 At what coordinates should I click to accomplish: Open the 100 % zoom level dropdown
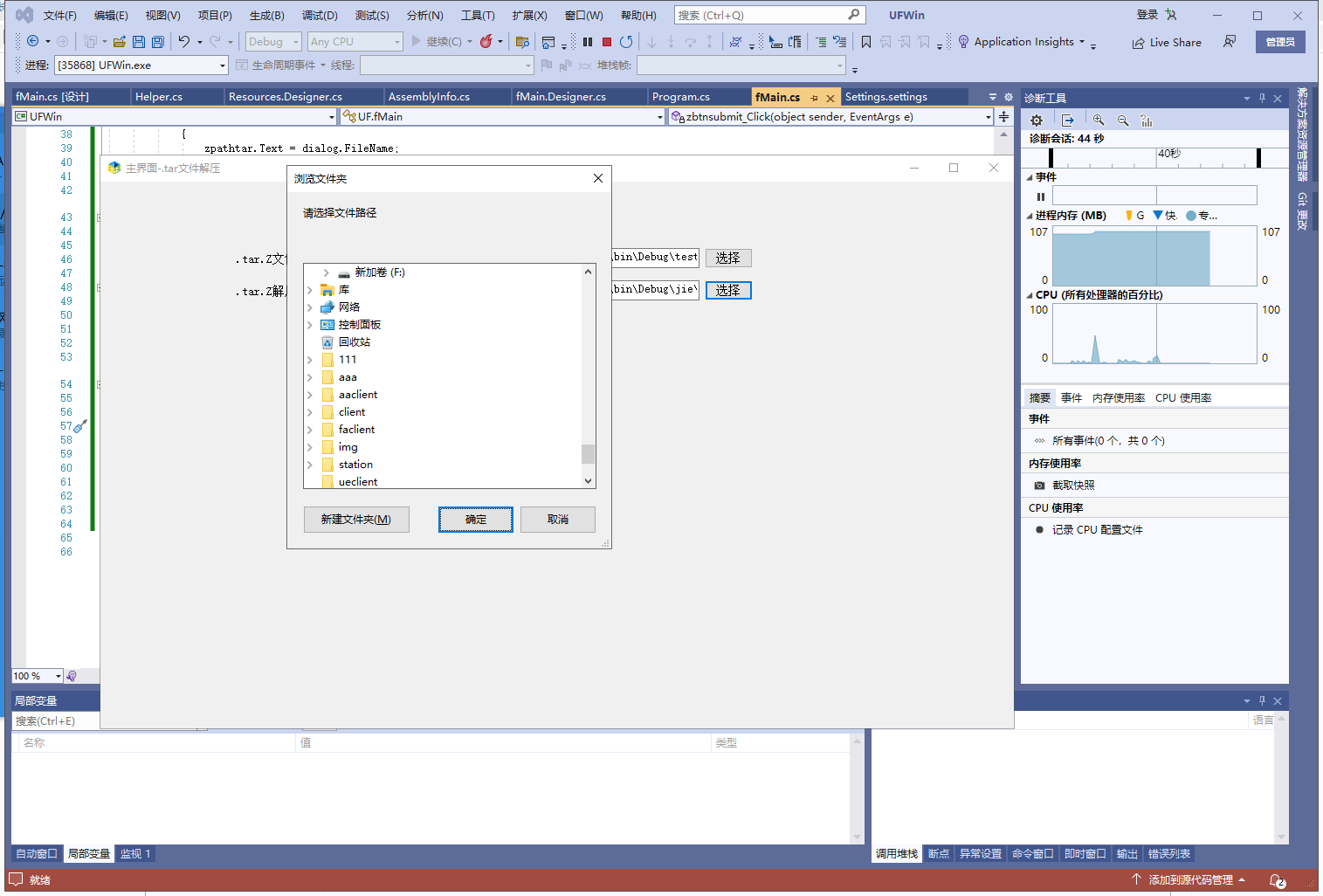tap(38, 676)
